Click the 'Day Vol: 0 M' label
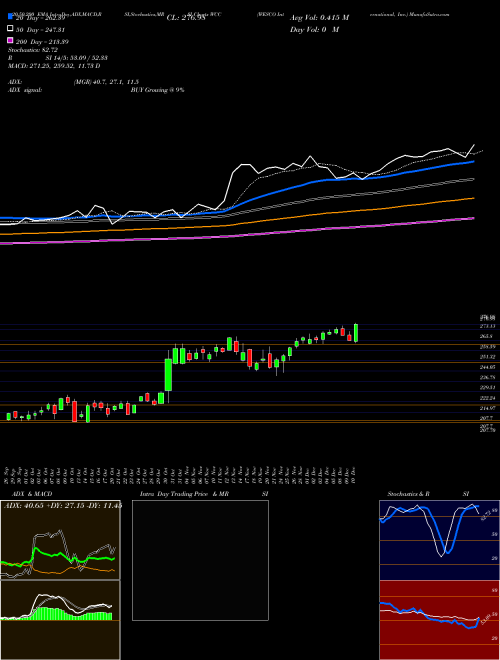Screen dimensions: 500x660 click(x=314, y=29)
